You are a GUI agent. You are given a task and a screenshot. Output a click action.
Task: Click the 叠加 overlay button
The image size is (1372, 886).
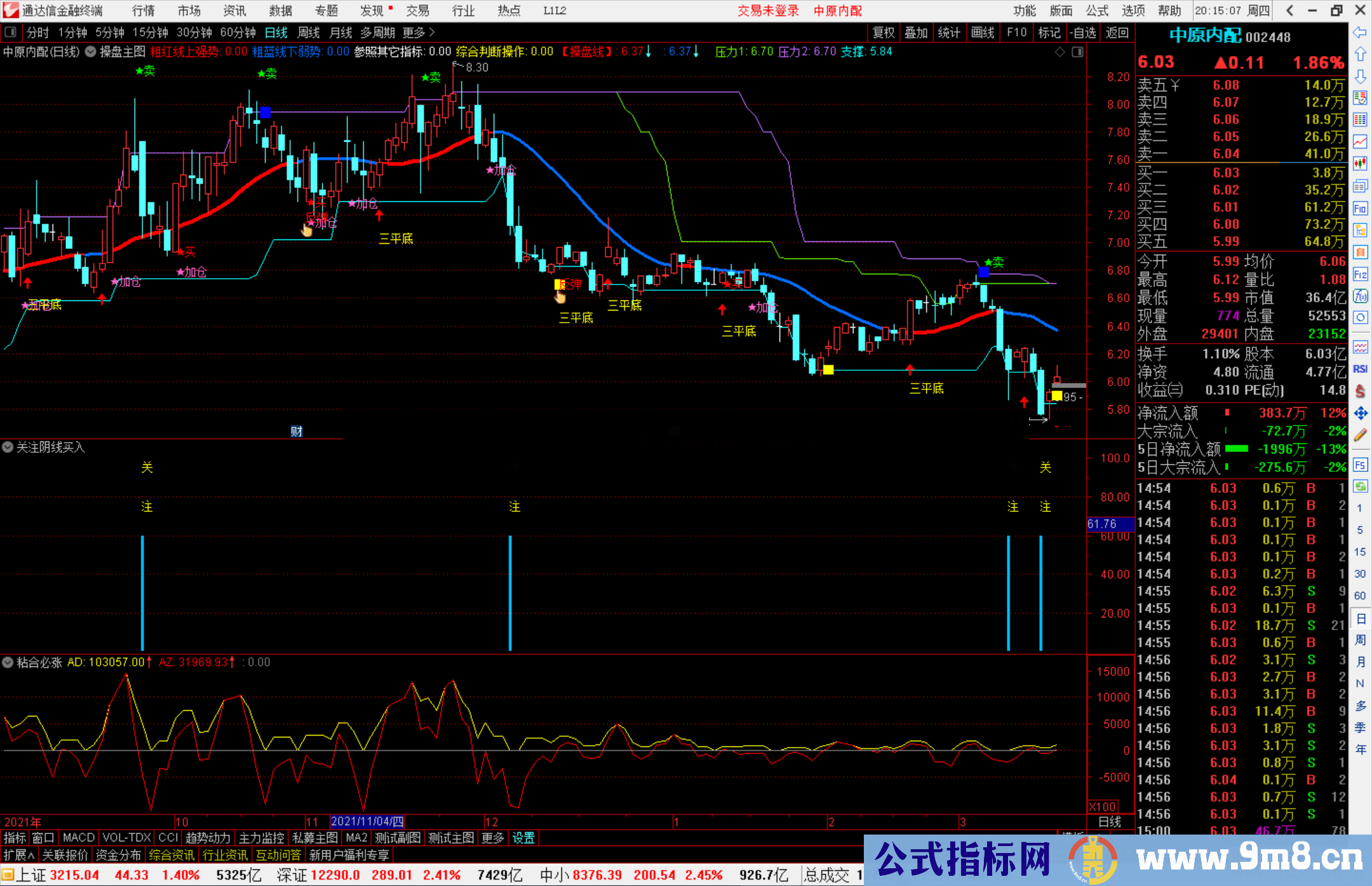[915, 32]
